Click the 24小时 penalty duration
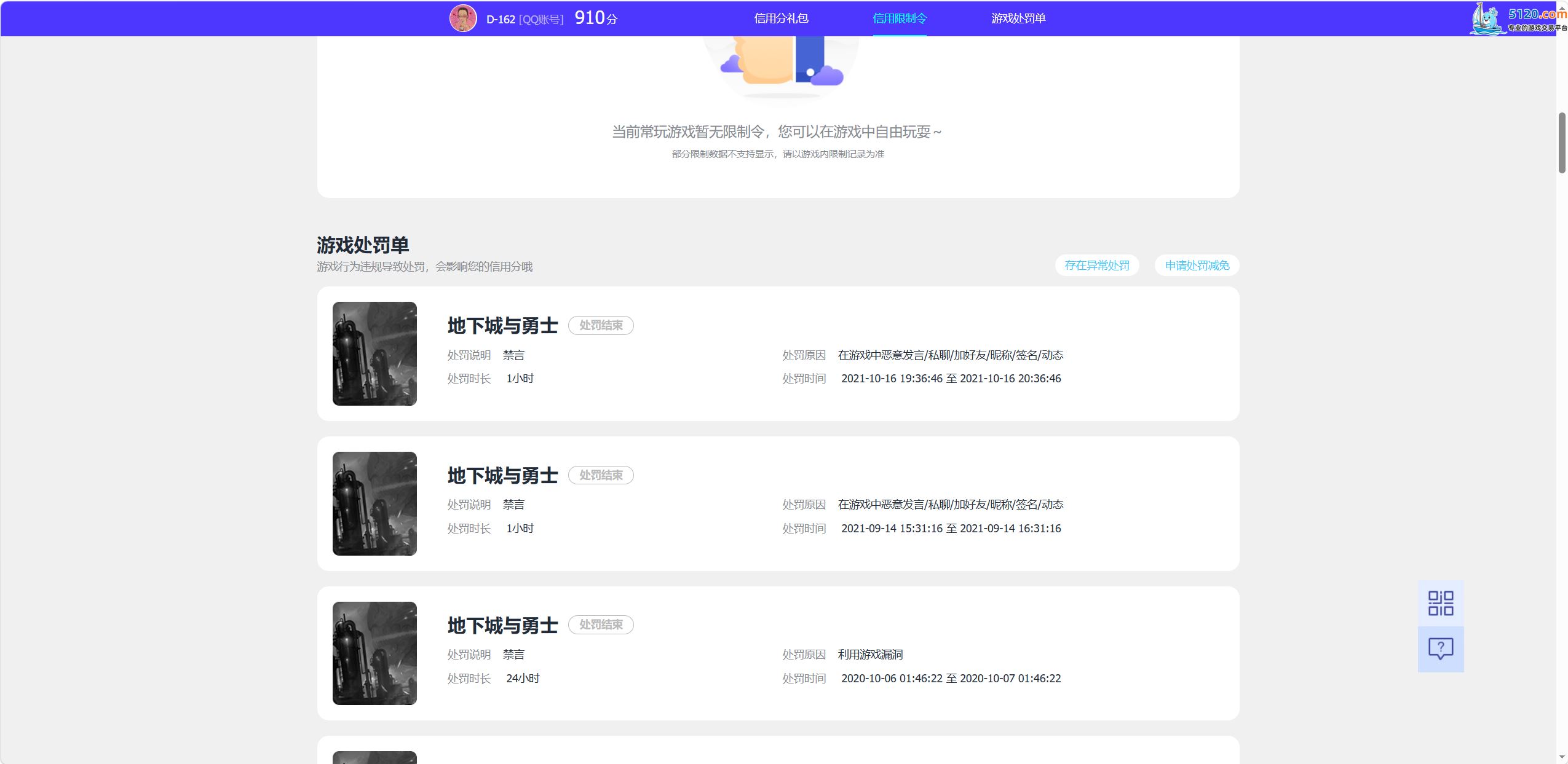Screen dimensions: 1568x764 pos(523,679)
